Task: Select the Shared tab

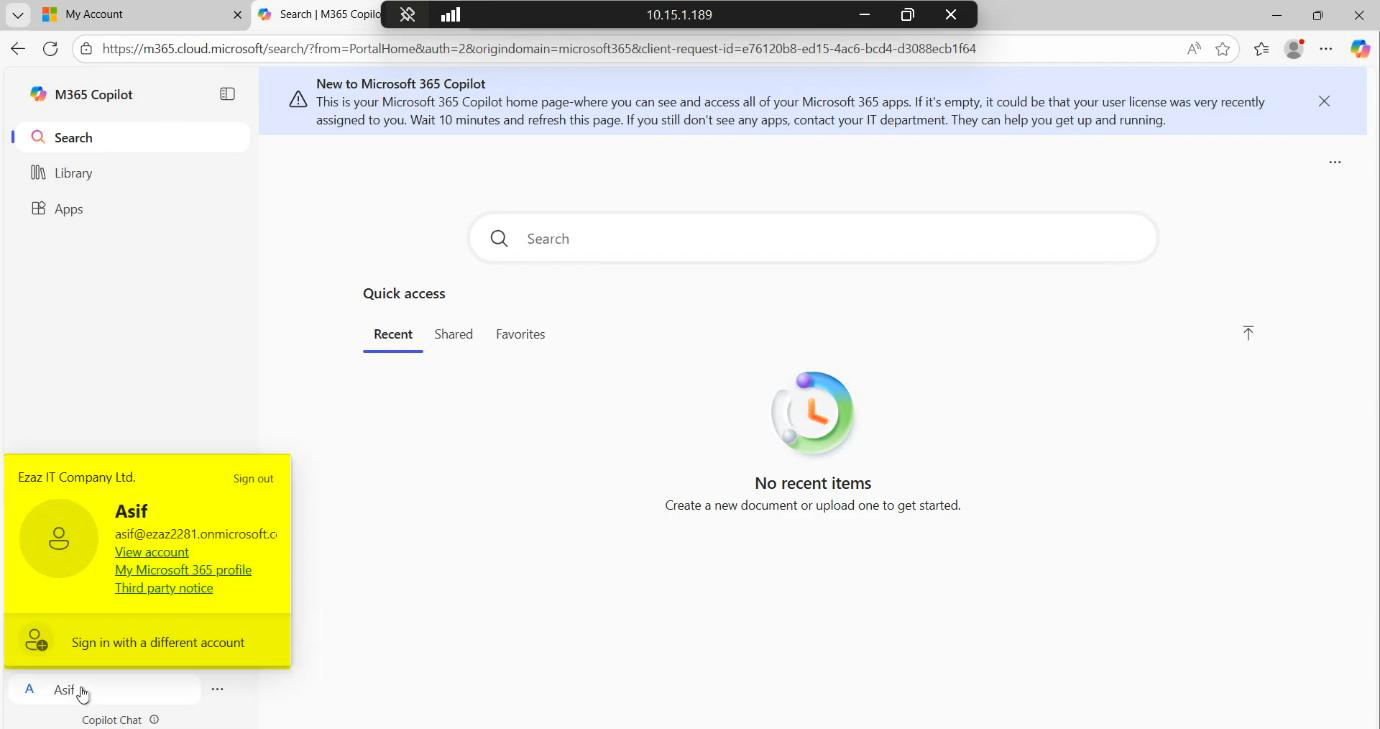Action: coord(453,334)
